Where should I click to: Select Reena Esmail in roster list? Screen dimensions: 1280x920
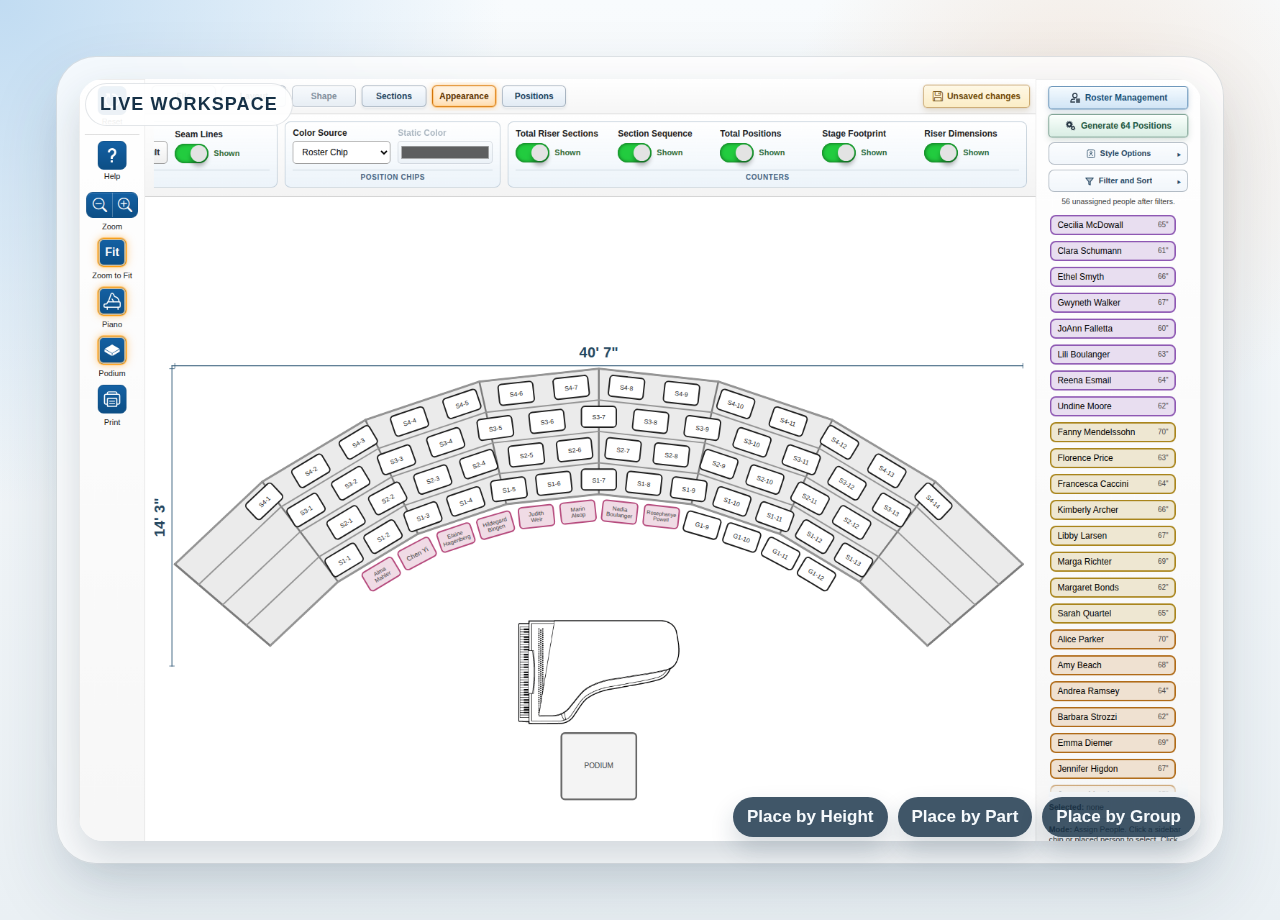pyautogui.click(x=1113, y=381)
